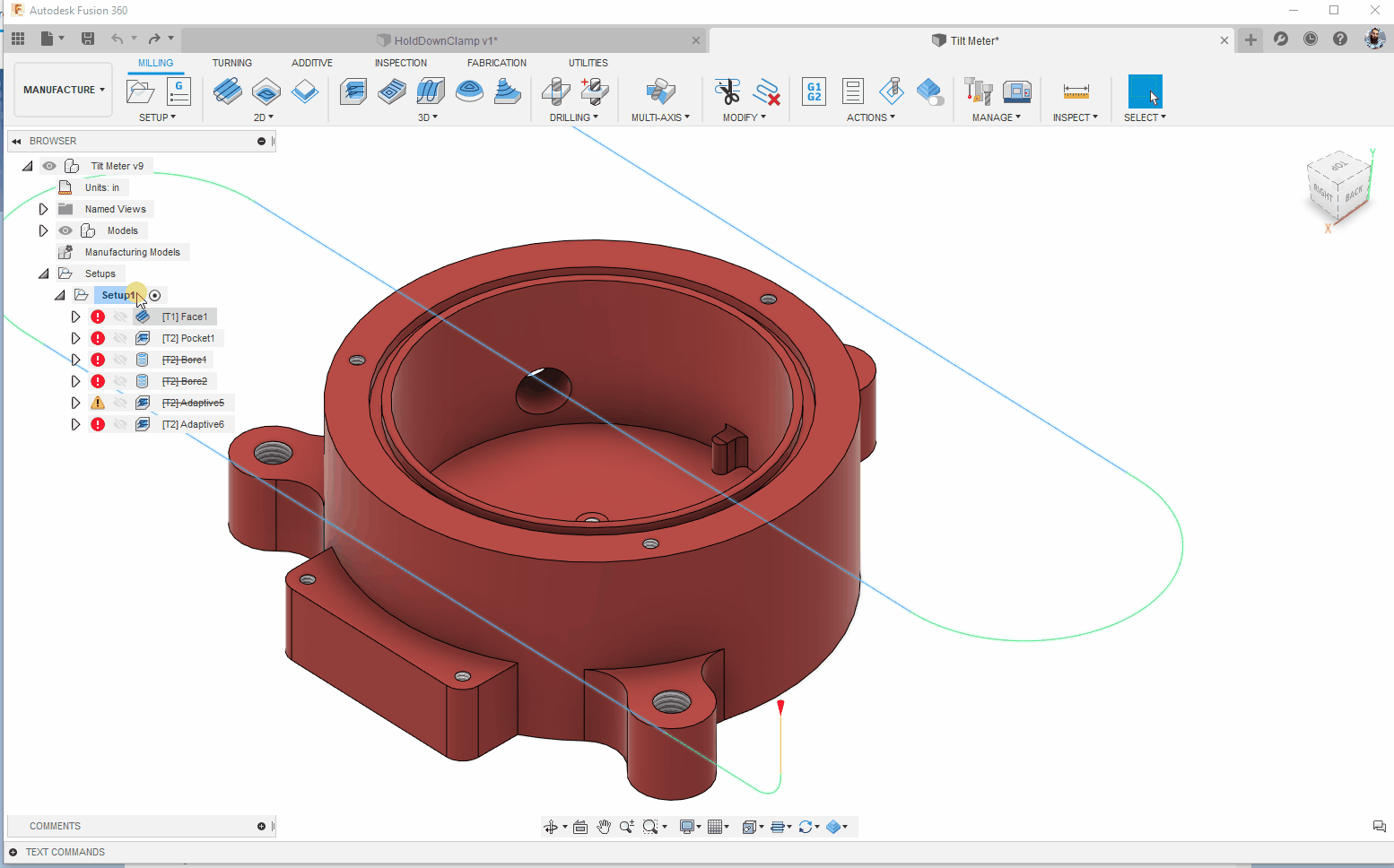This screenshot has width=1394, height=868.
Task: Click the Save disk icon
Action: click(x=88, y=39)
